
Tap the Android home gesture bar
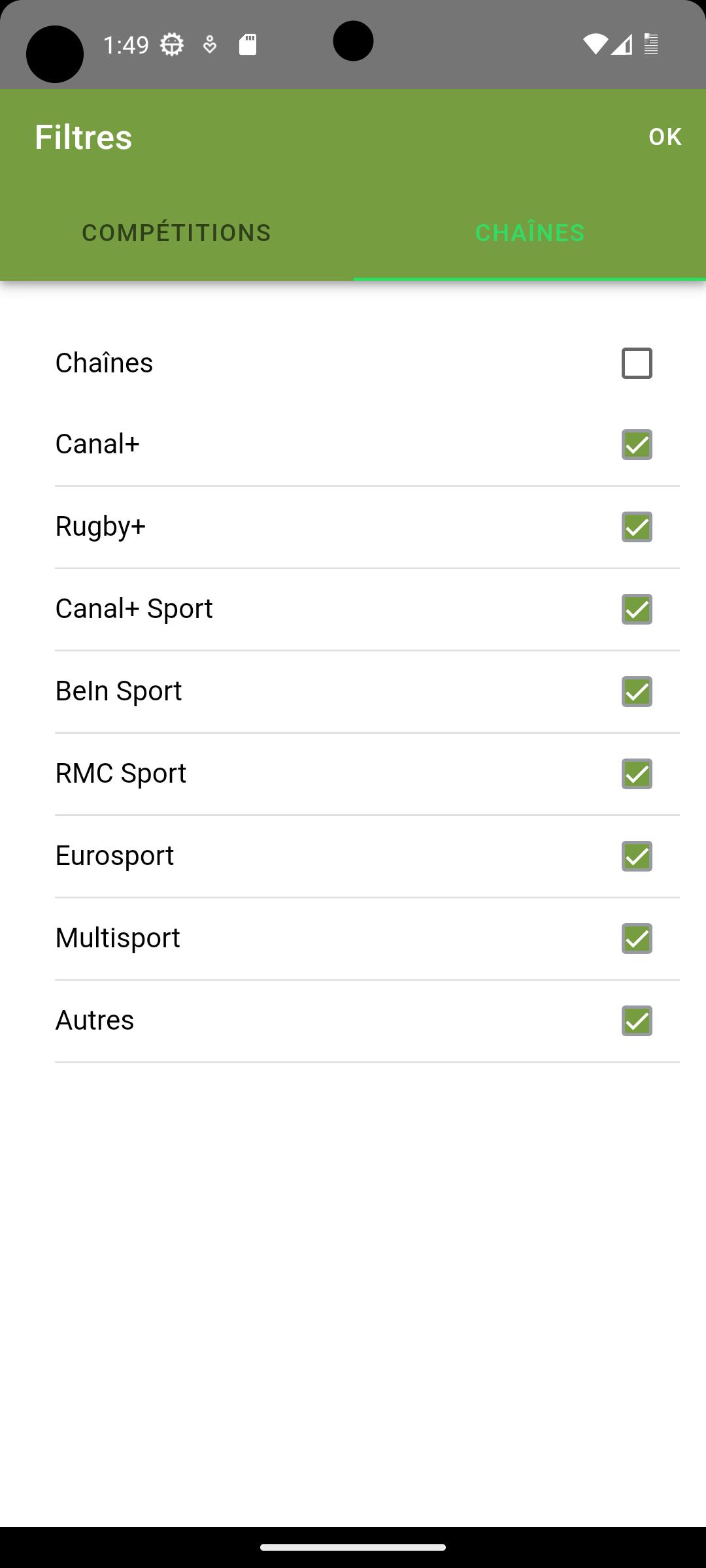(x=353, y=1547)
